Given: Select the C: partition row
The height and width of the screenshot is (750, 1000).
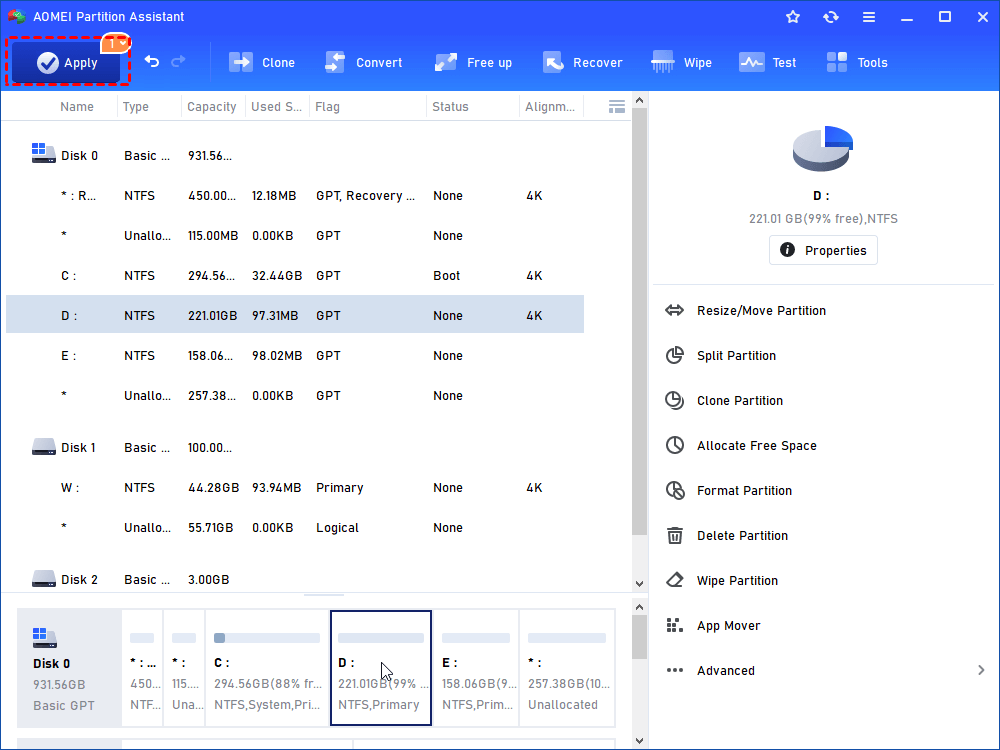Looking at the screenshot, I should 295,276.
